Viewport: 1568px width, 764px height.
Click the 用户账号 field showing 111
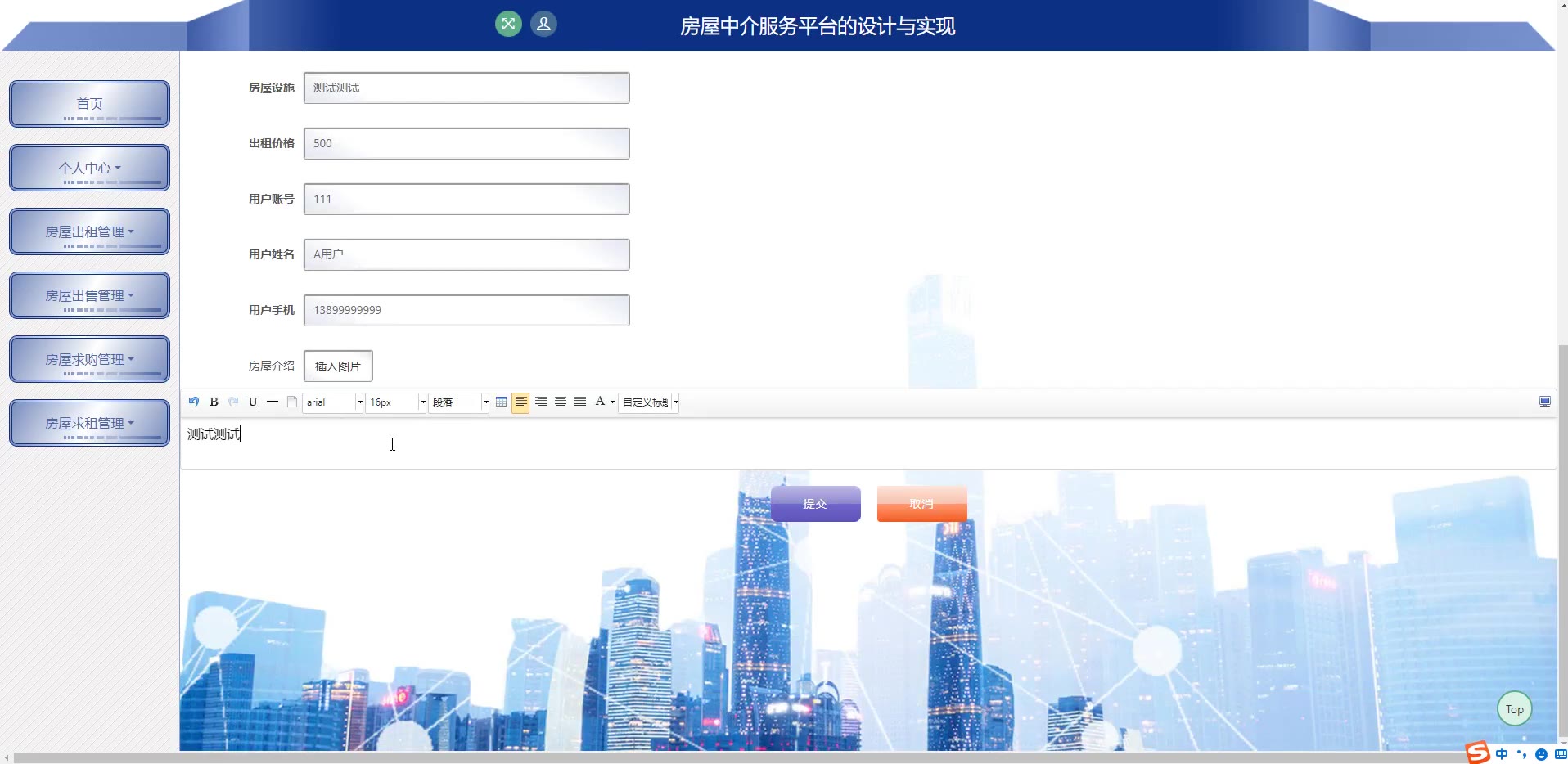coord(466,199)
